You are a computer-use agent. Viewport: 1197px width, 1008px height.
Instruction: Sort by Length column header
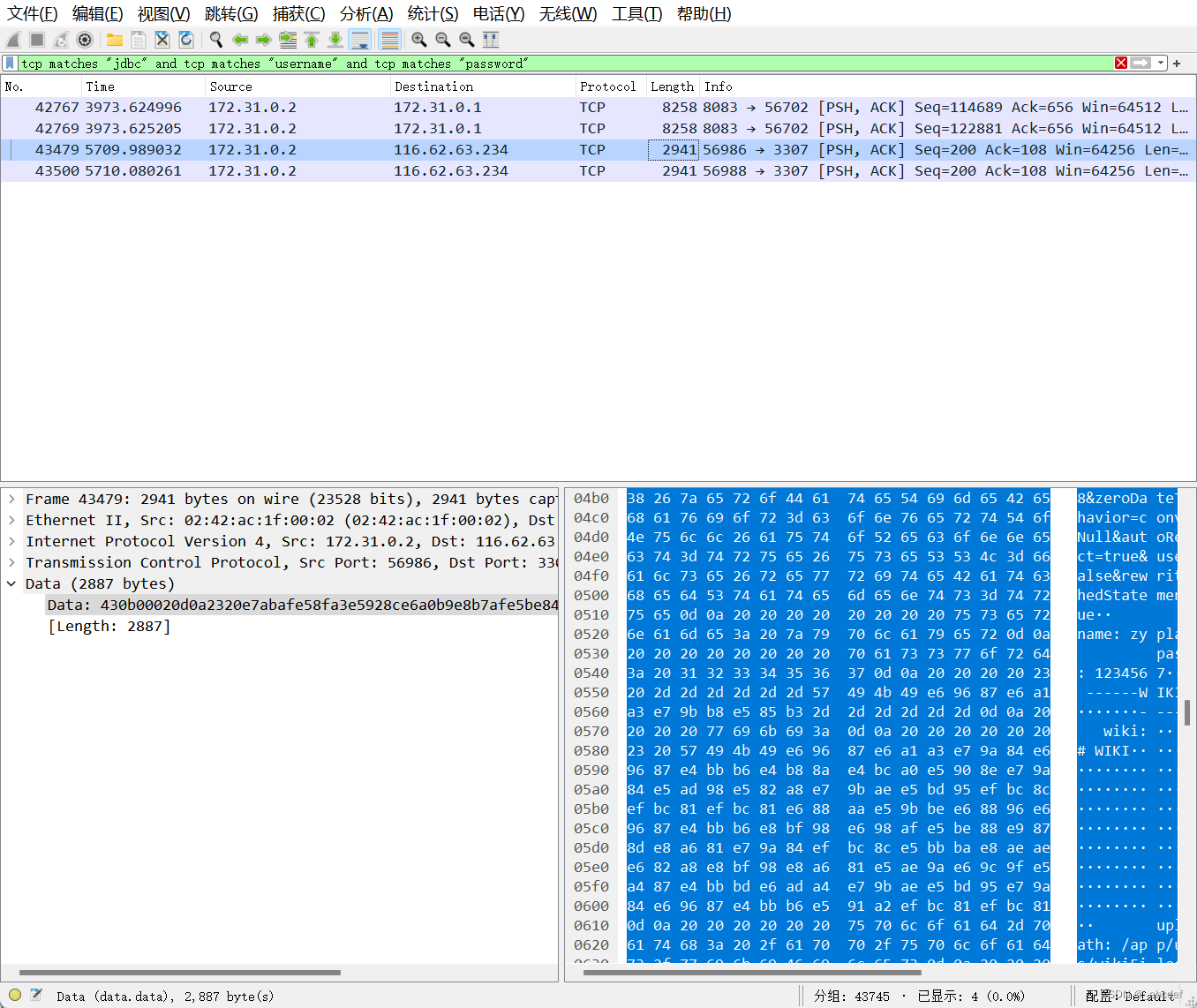[673, 87]
